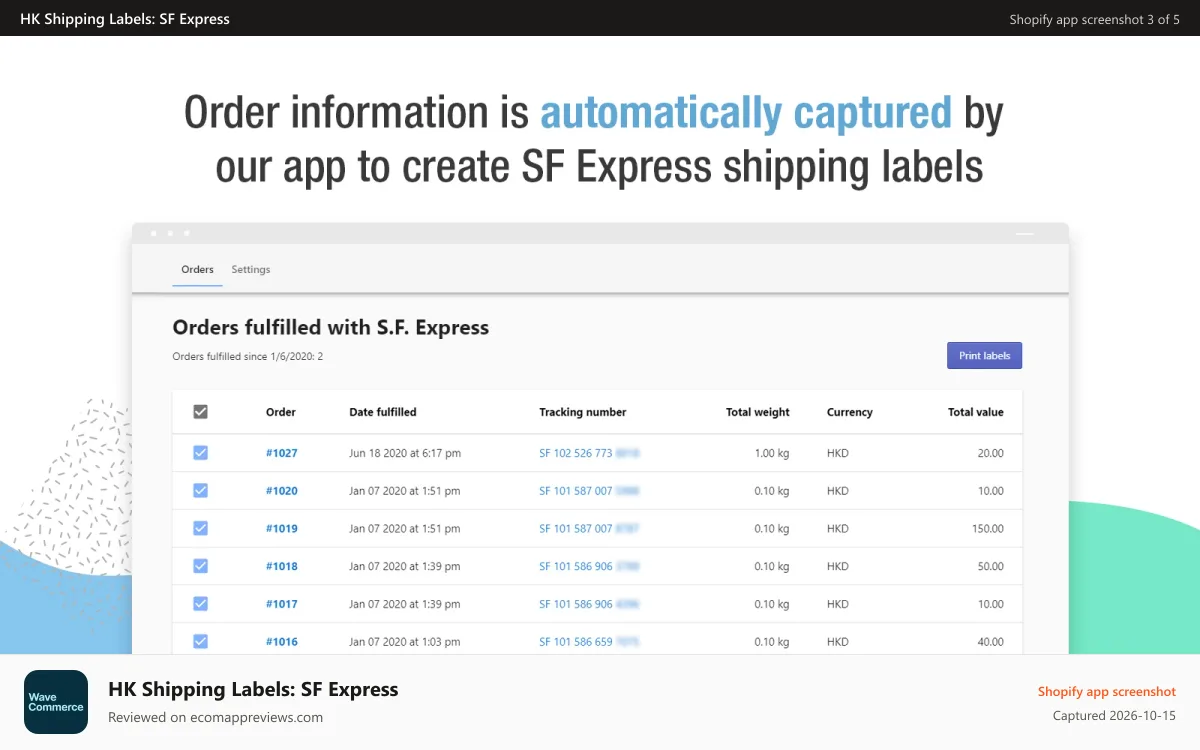Open tracking number for order #1017

point(589,604)
